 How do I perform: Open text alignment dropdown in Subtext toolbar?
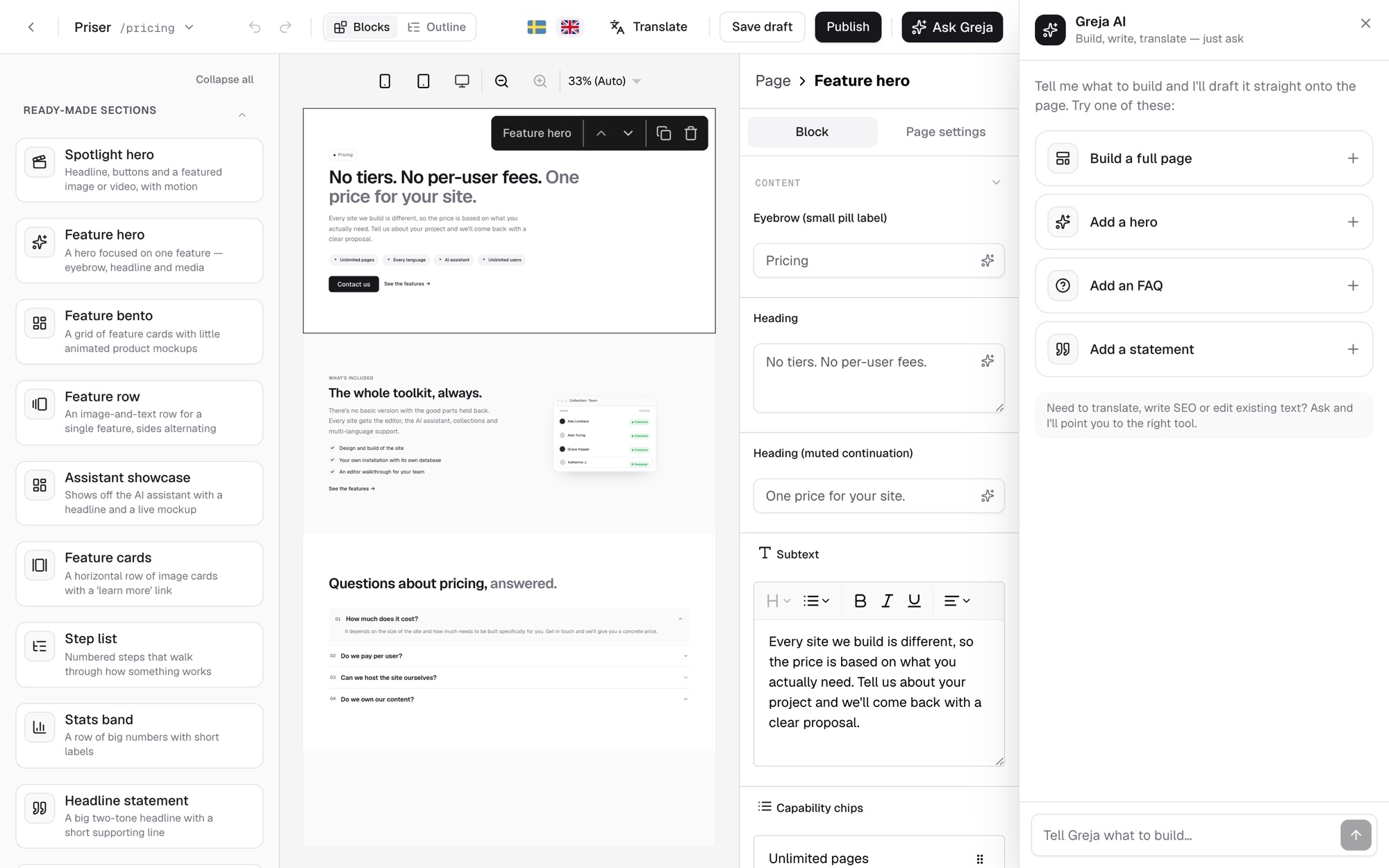957,601
